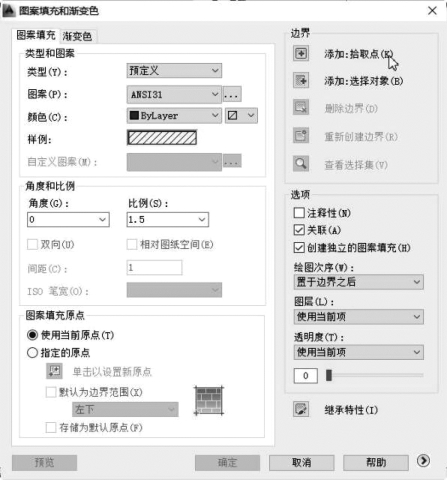447x480 pixels.
Task: Click the hatch sample (样例) preview swatch
Action: (x=162, y=138)
